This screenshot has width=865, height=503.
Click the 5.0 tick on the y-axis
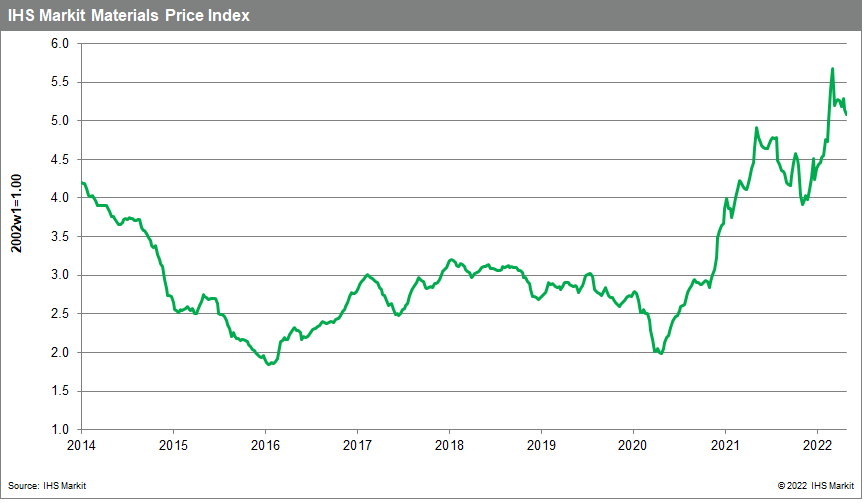58,121
